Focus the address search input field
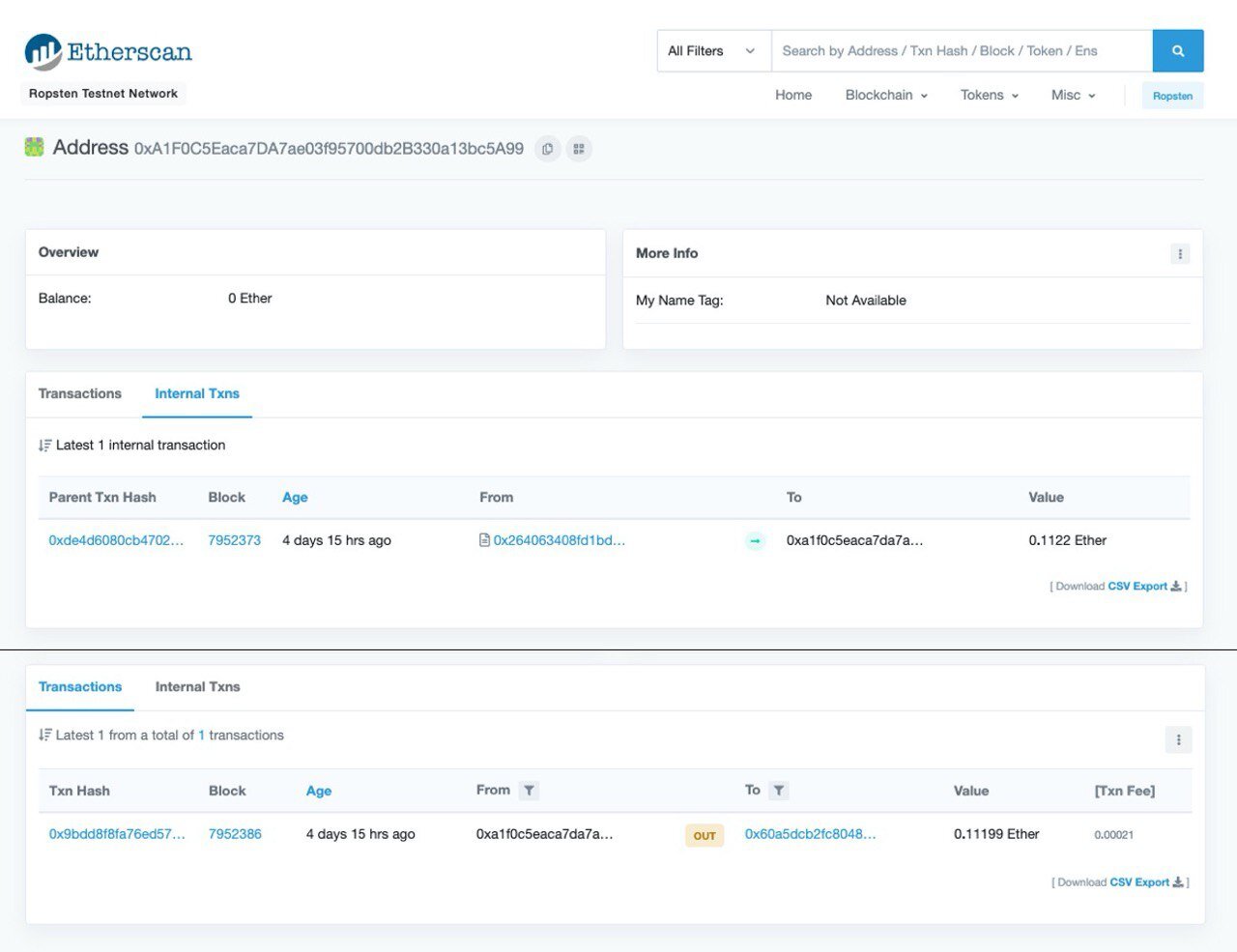Viewport: 1237px width, 952px height. click(x=961, y=51)
